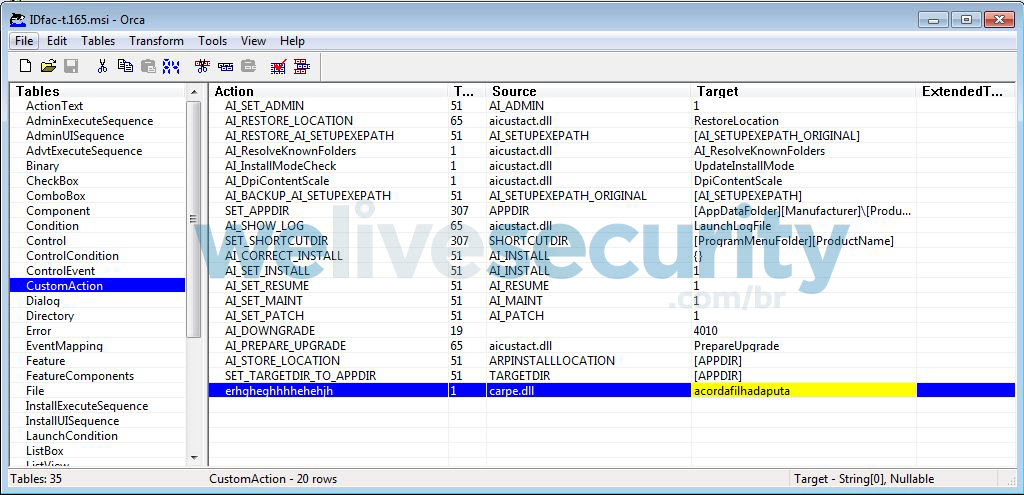Select the AI_SET_ADMIN action row
Image resolution: width=1024 pixels, height=495 pixels.
pos(612,106)
